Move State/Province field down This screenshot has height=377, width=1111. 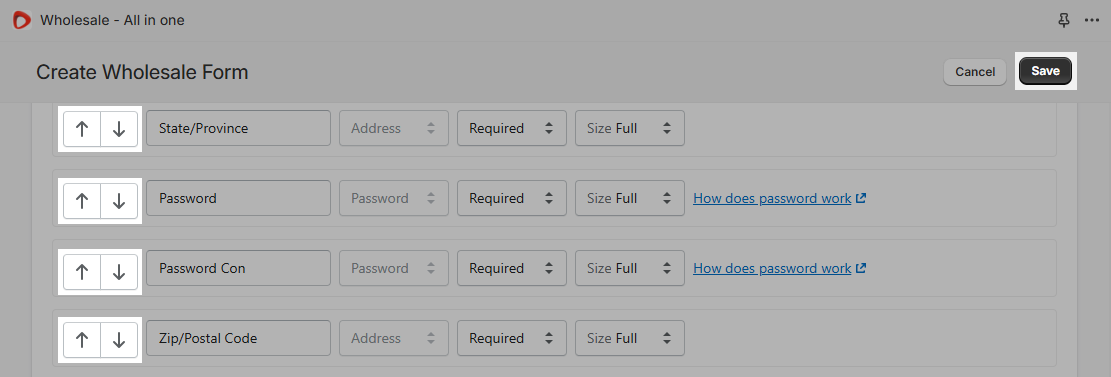point(119,128)
